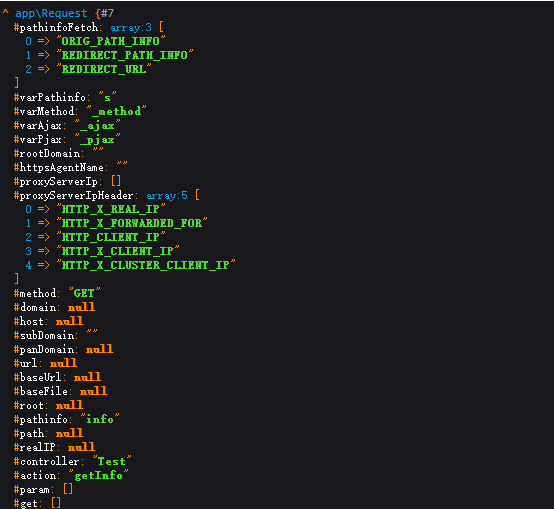Image resolution: width=554 pixels, height=509 pixels.
Task: Click the #realIP property name
Action: (35, 447)
